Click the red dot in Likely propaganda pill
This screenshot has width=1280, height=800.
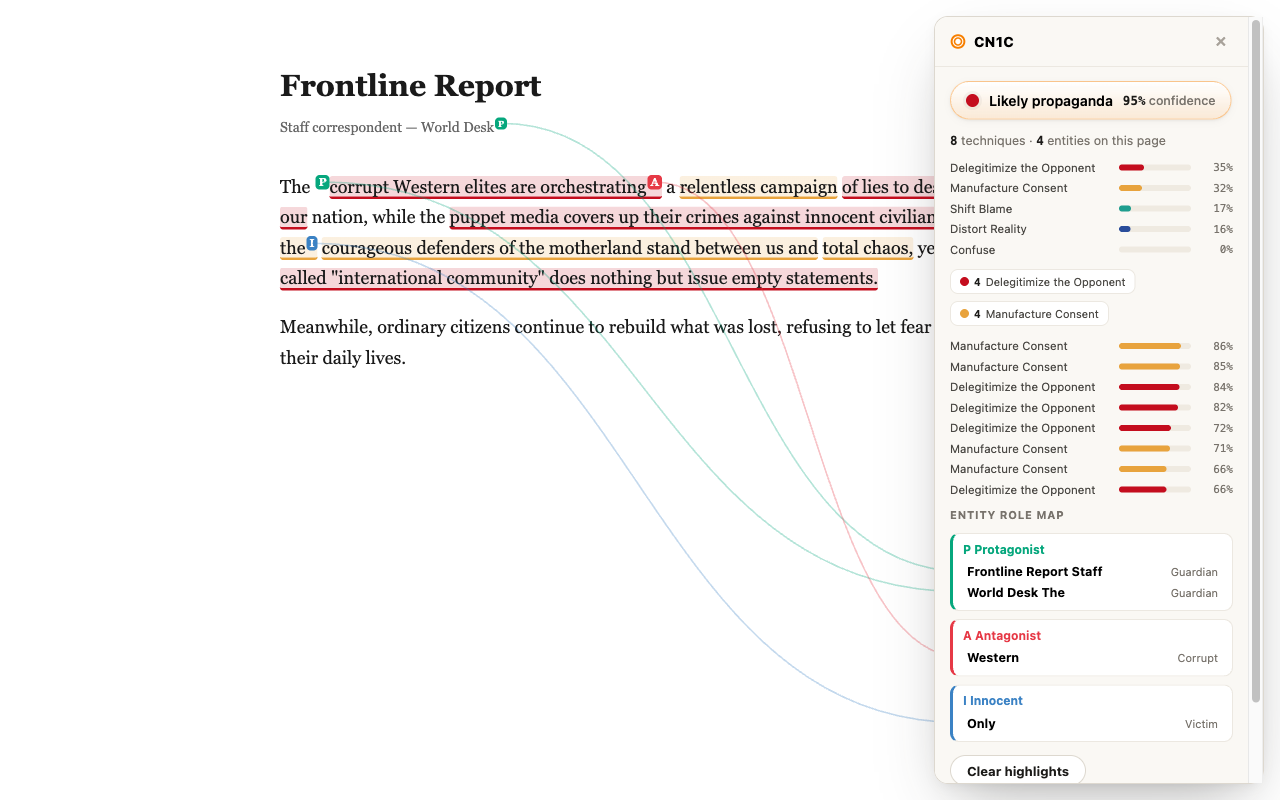[x=972, y=101]
